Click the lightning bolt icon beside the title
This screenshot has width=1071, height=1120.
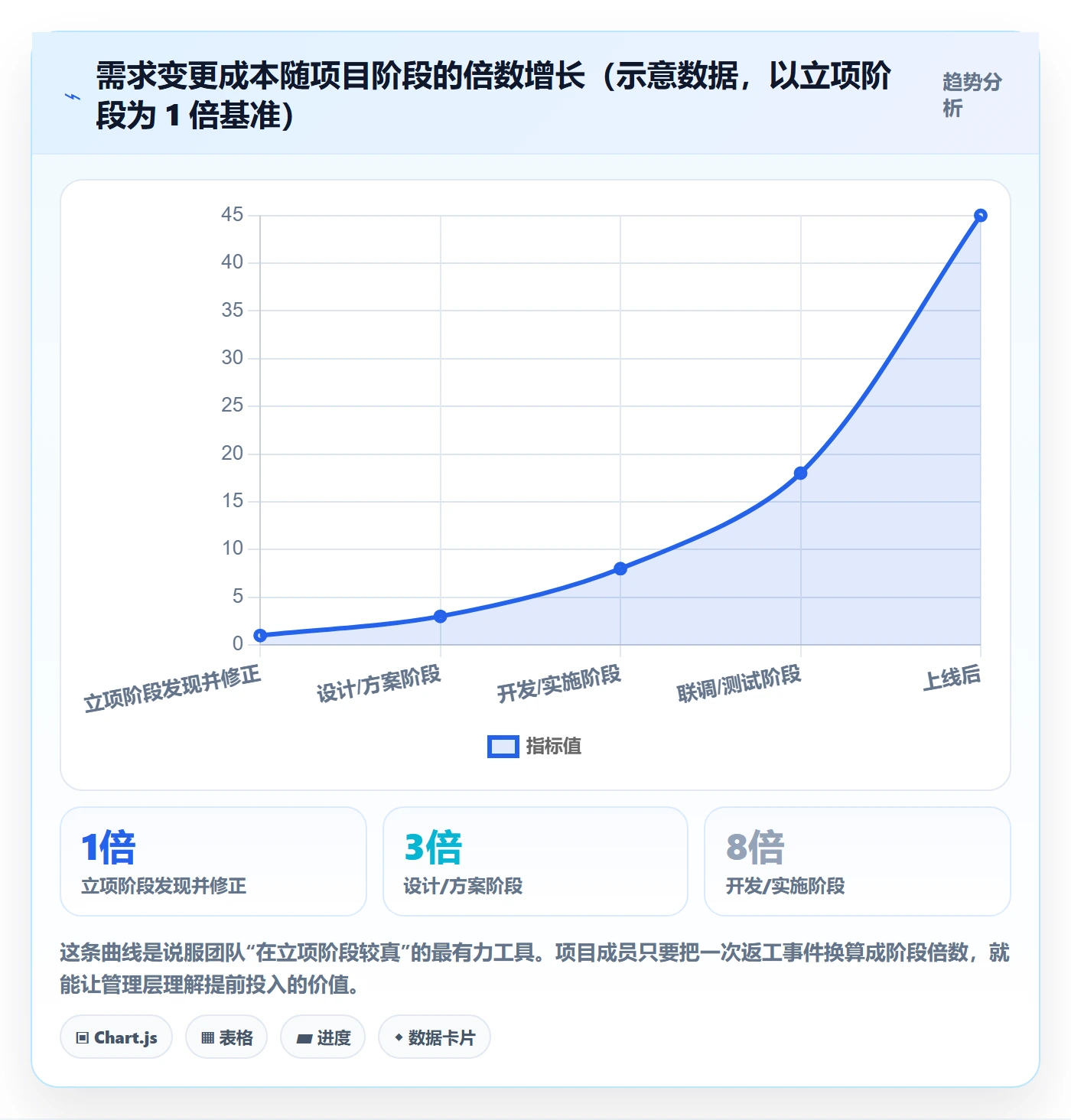[x=73, y=96]
